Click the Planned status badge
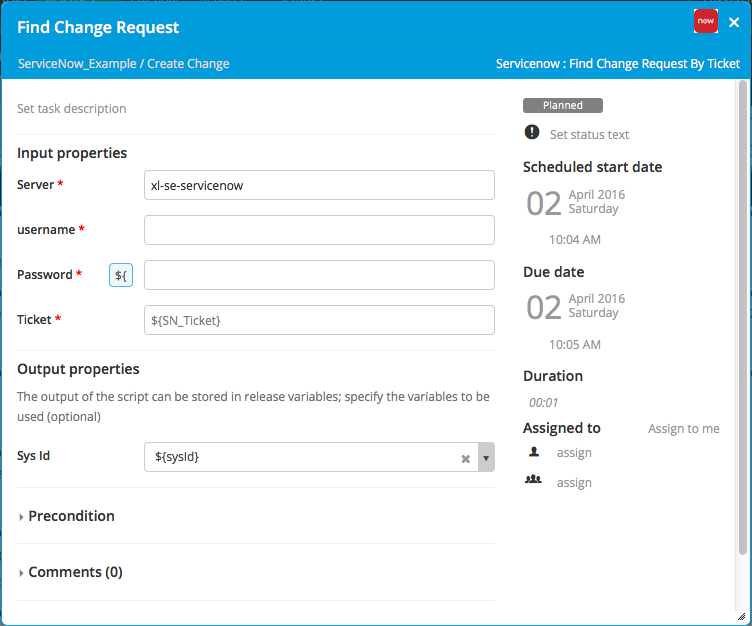The height and width of the screenshot is (626, 752). pos(563,106)
